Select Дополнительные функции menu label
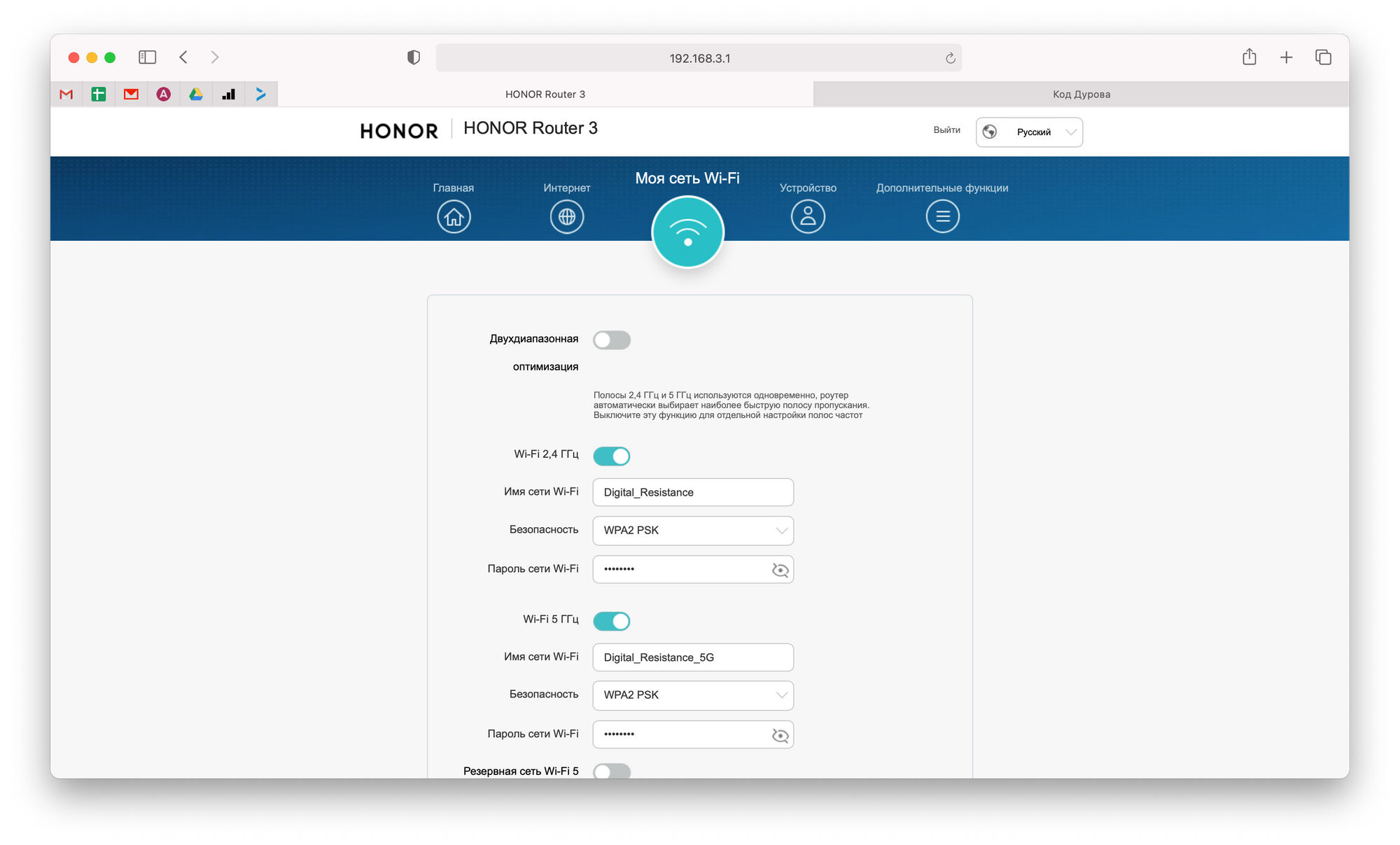1400x845 pixels. [x=942, y=188]
